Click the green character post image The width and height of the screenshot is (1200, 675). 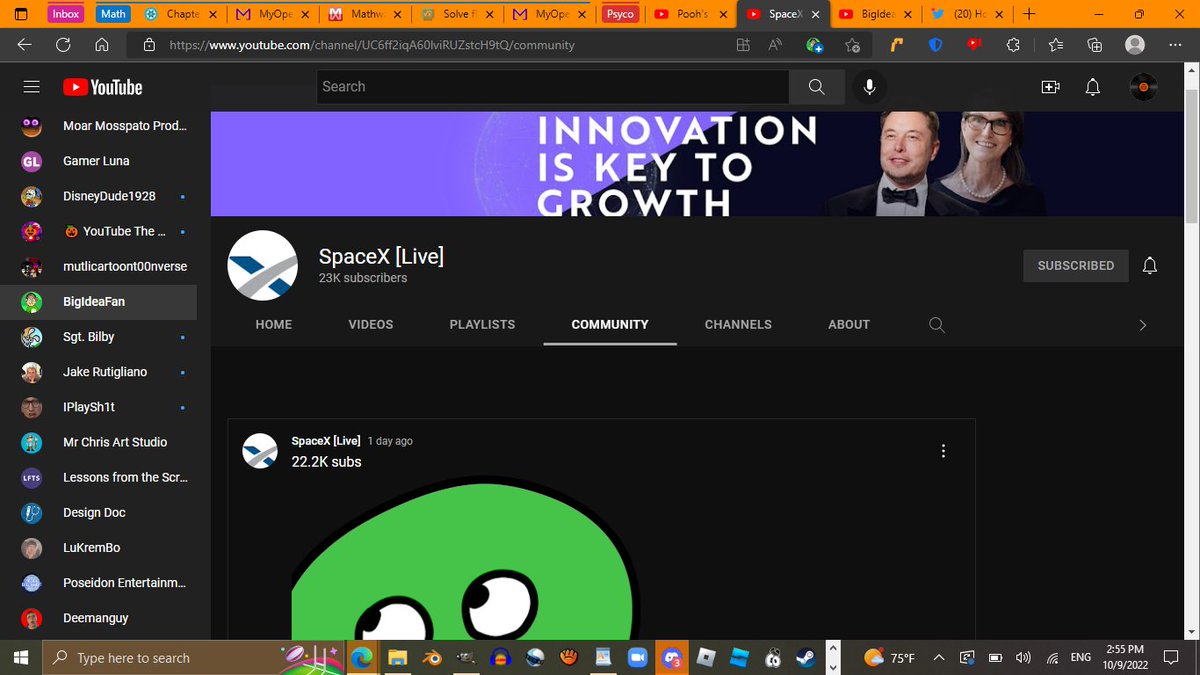click(466, 558)
